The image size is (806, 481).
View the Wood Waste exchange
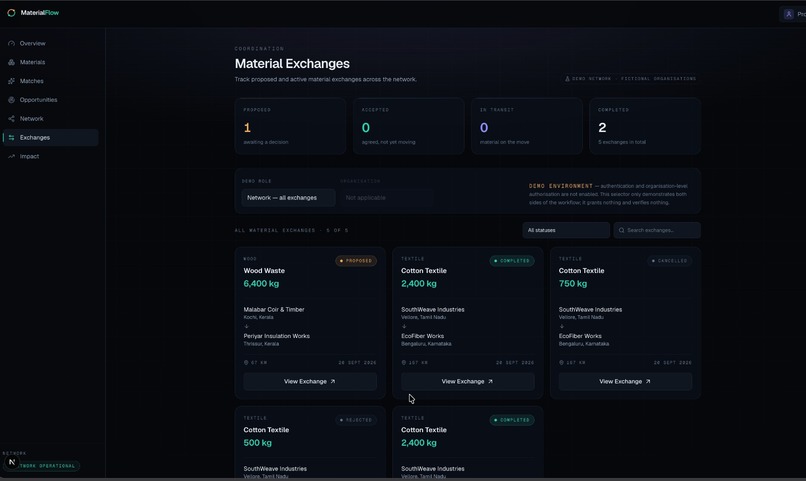pos(310,381)
